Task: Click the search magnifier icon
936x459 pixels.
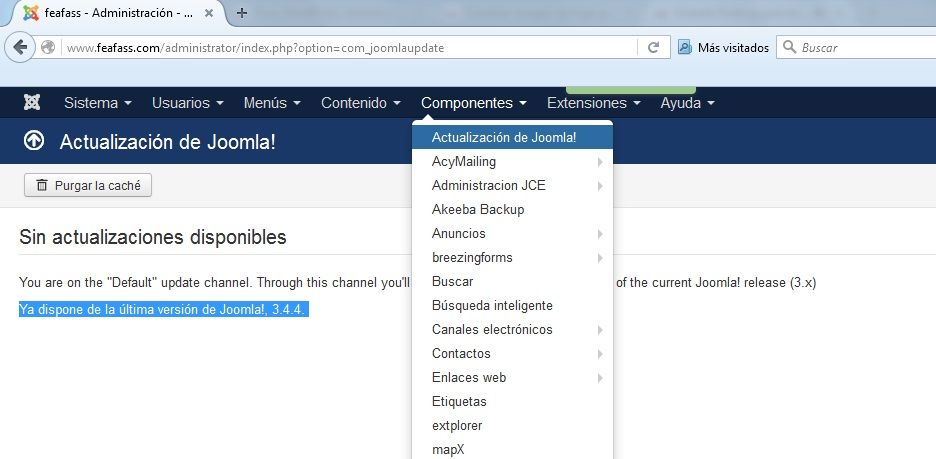Action: point(789,47)
